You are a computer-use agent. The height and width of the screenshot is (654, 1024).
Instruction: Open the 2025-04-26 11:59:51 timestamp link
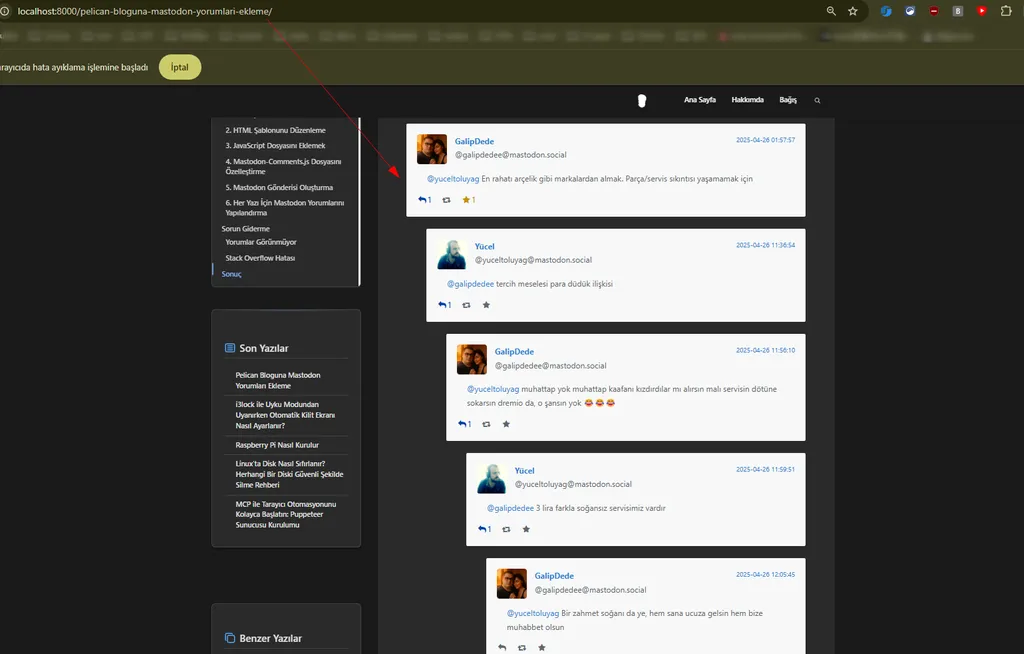tap(765, 469)
